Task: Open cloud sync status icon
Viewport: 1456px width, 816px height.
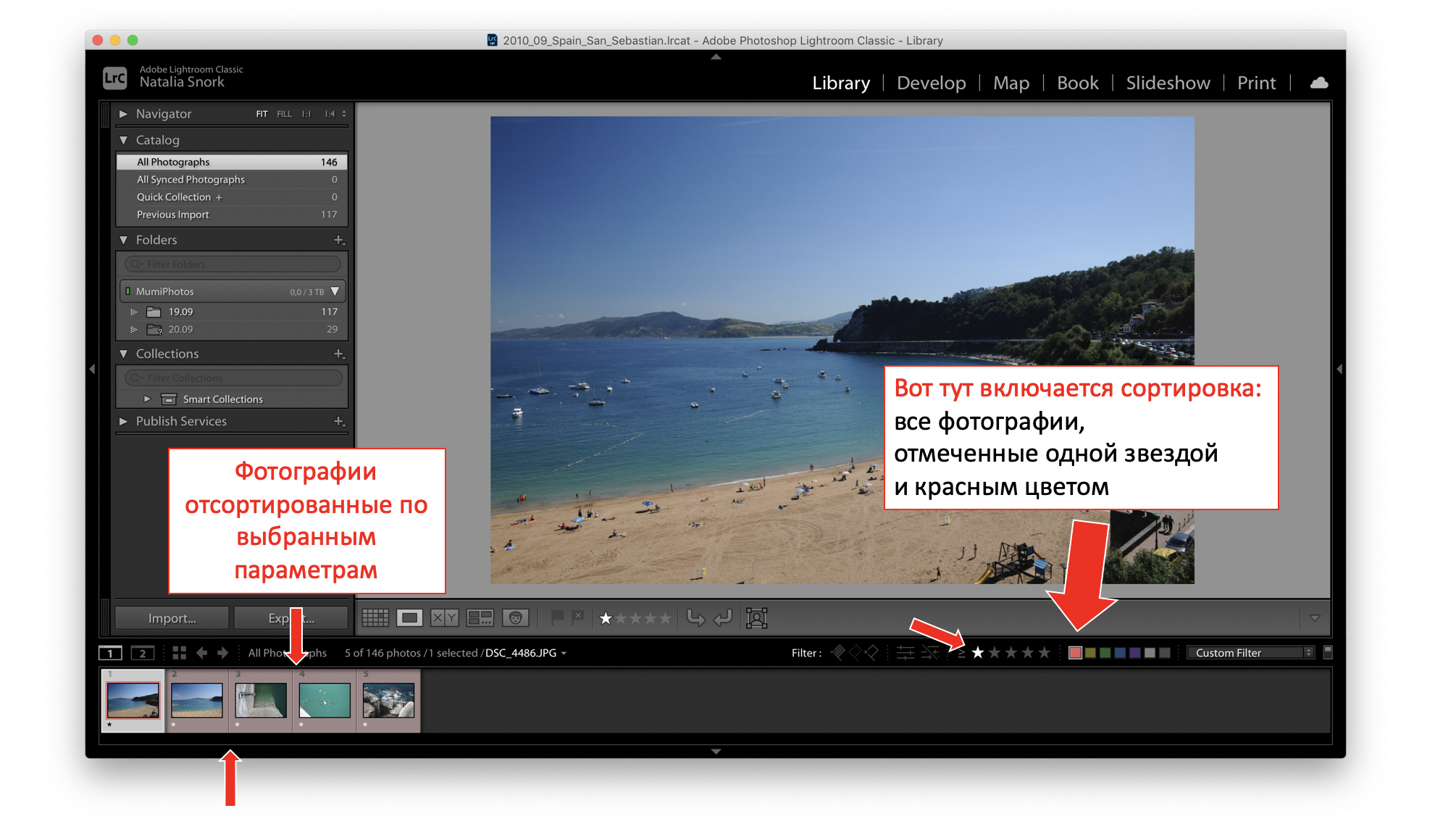Action: tap(1319, 83)
